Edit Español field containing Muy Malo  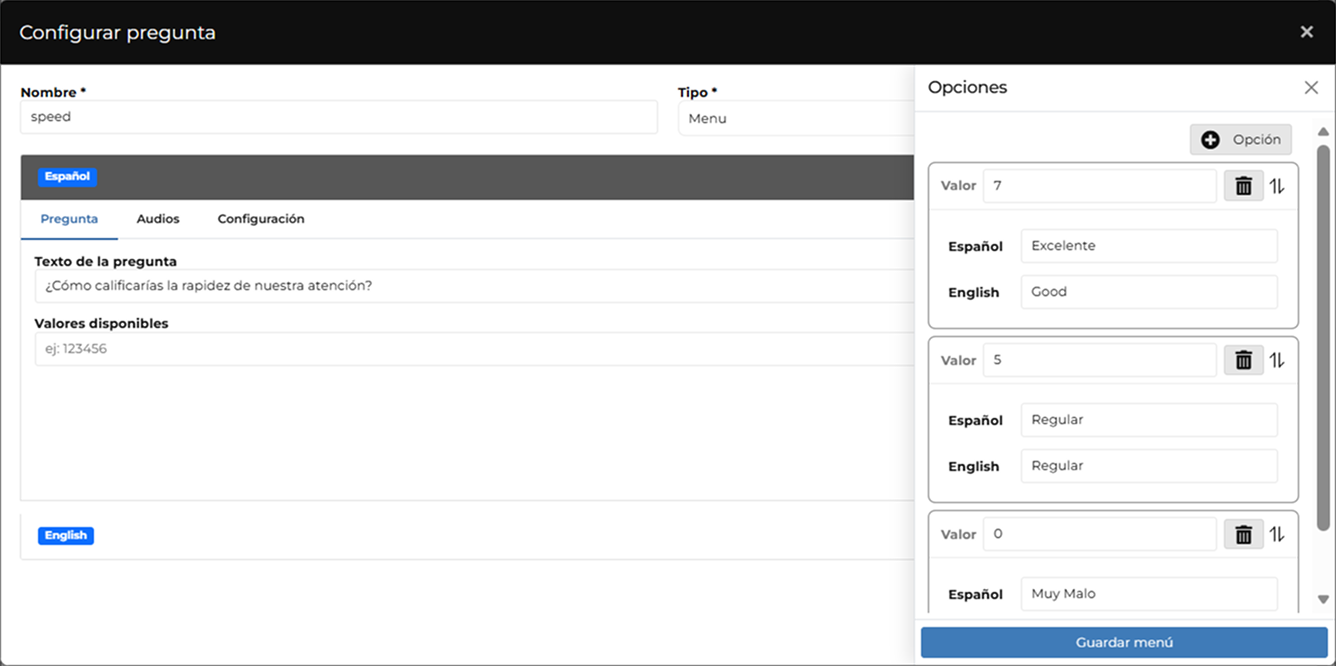point(1149,594)
